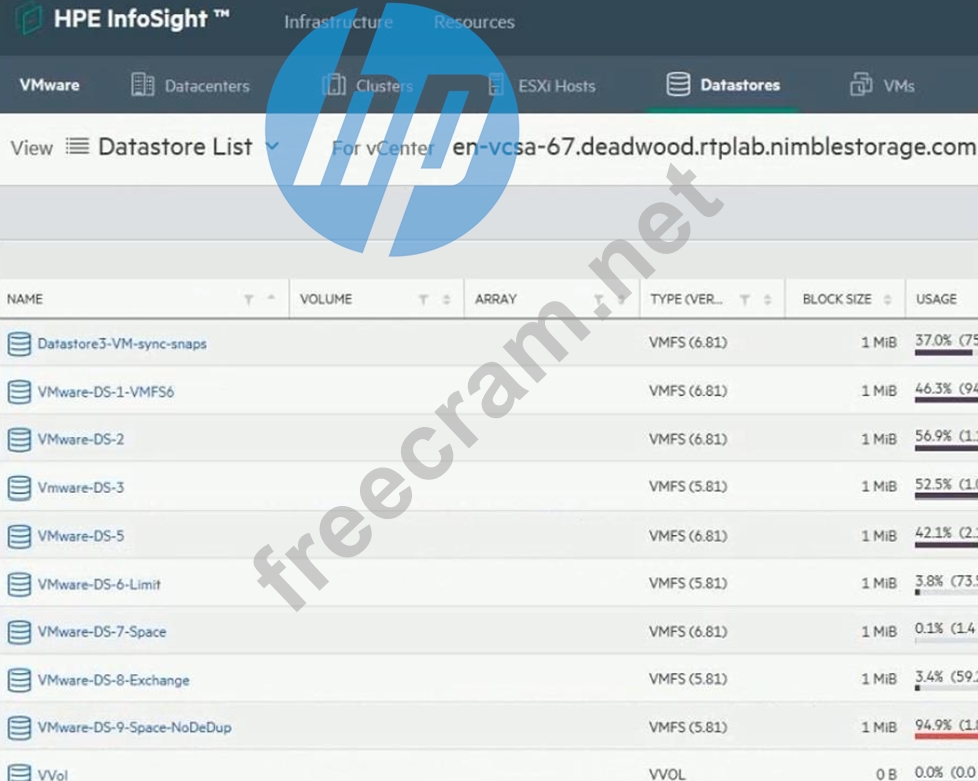Click datastore icon for Datastore3-VM-sync-snaps

19,344
